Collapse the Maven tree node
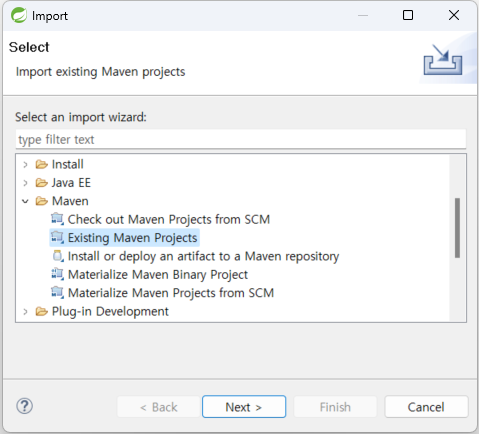The width and height of the screenshot is (479, 434). click(x=25, y=201)
